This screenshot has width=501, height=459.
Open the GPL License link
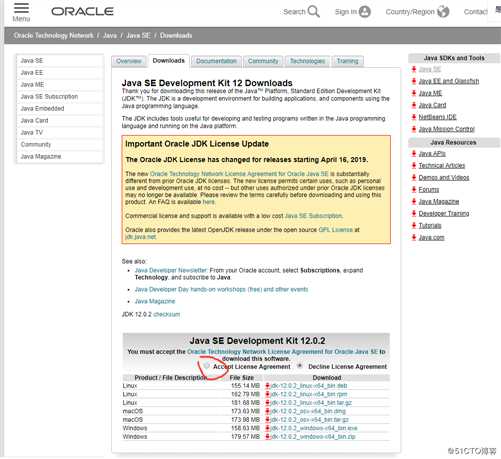336,230
